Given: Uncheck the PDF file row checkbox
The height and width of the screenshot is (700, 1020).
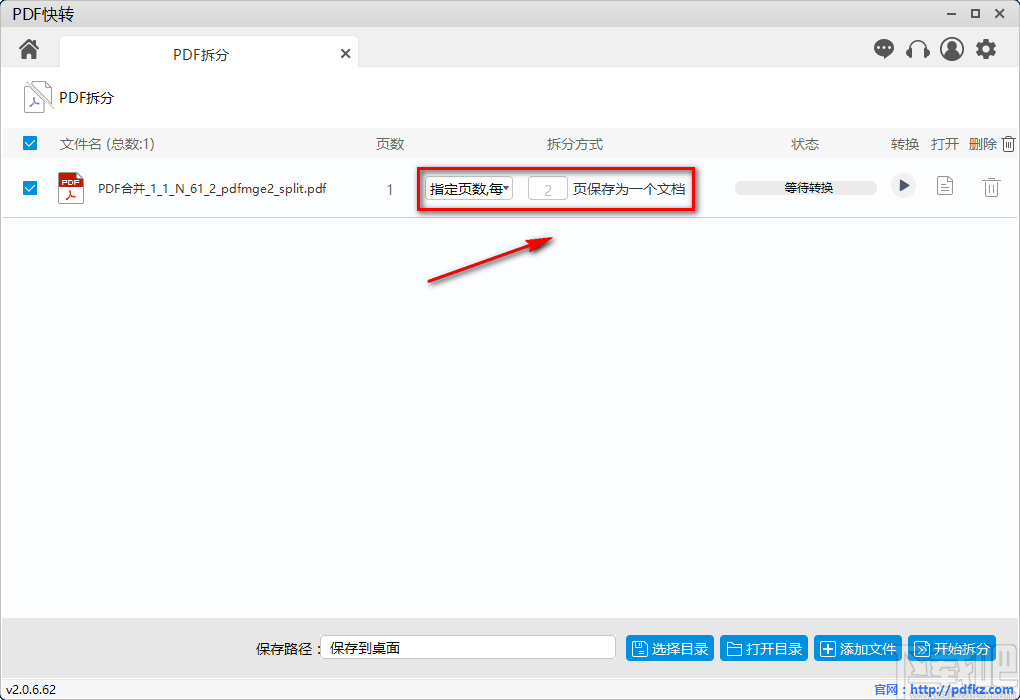Looking at the screenshot, I should click(x=29, y=187).
